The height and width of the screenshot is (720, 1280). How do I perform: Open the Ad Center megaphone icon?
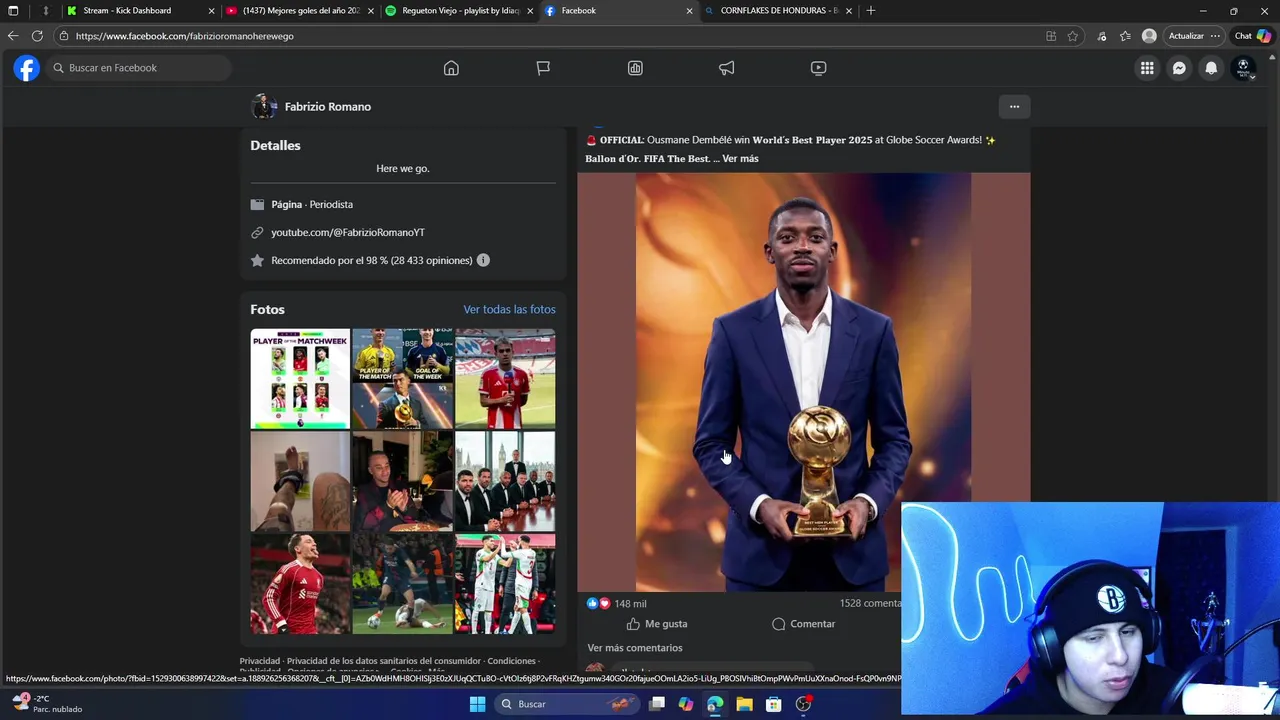(727, 68)
